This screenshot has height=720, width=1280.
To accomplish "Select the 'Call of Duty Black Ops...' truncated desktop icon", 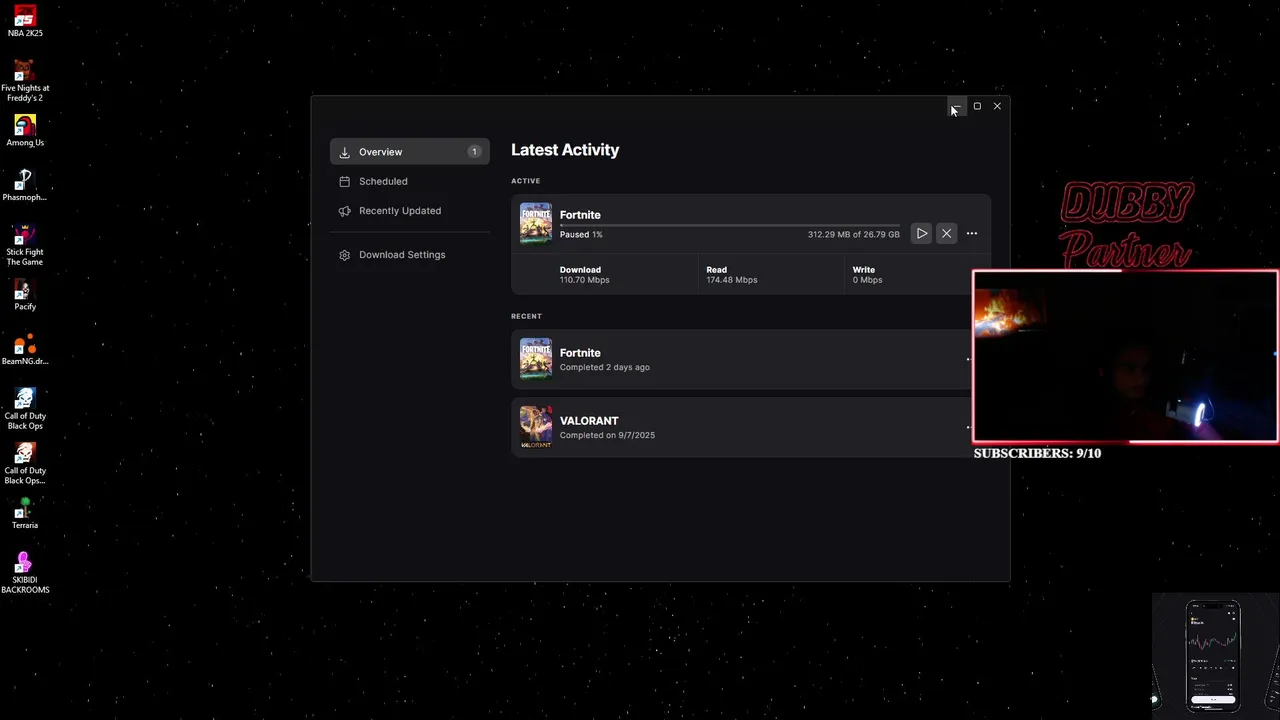I will [x=25, y=464].
